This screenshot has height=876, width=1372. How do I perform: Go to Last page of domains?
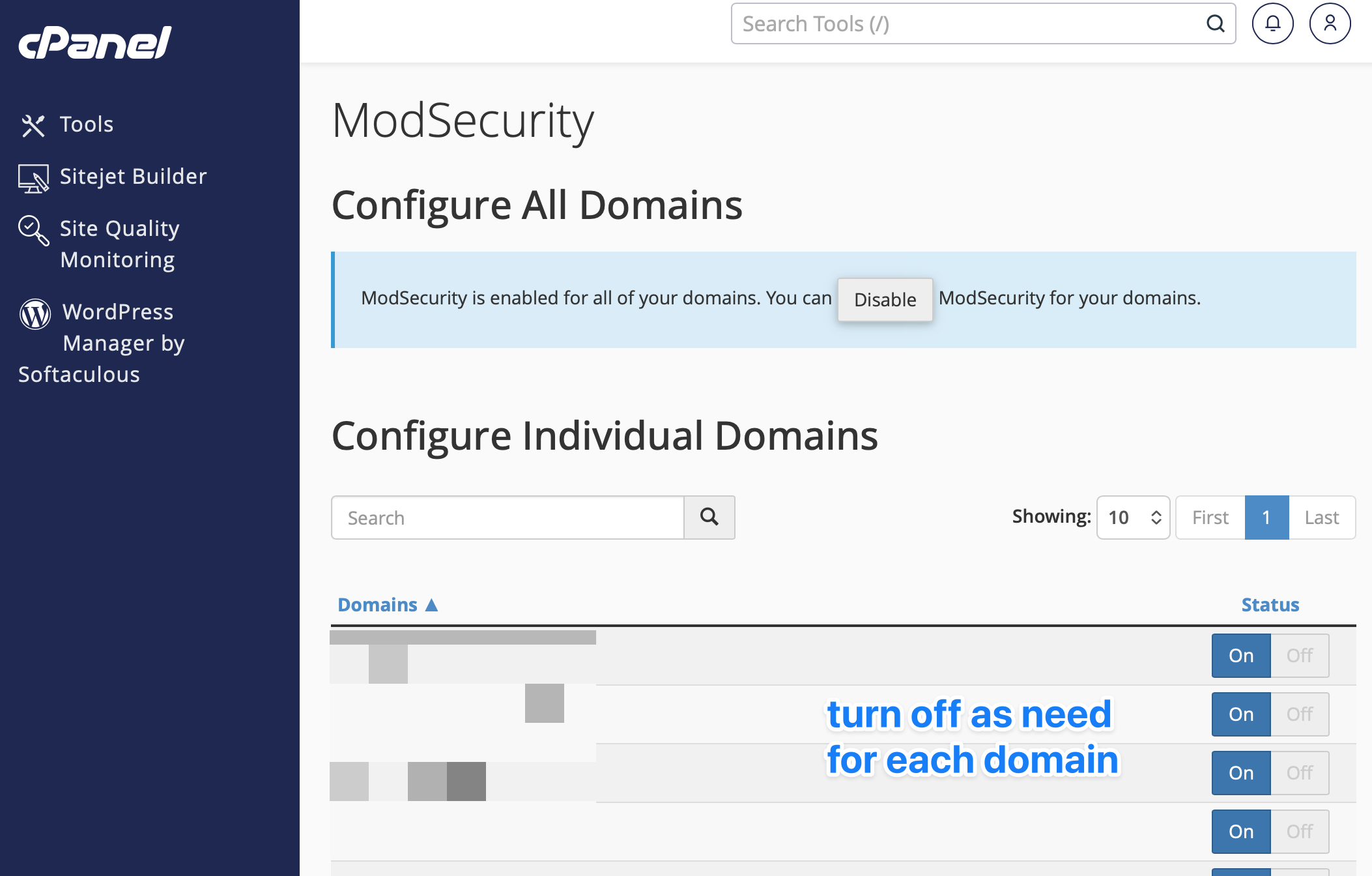1322,518
